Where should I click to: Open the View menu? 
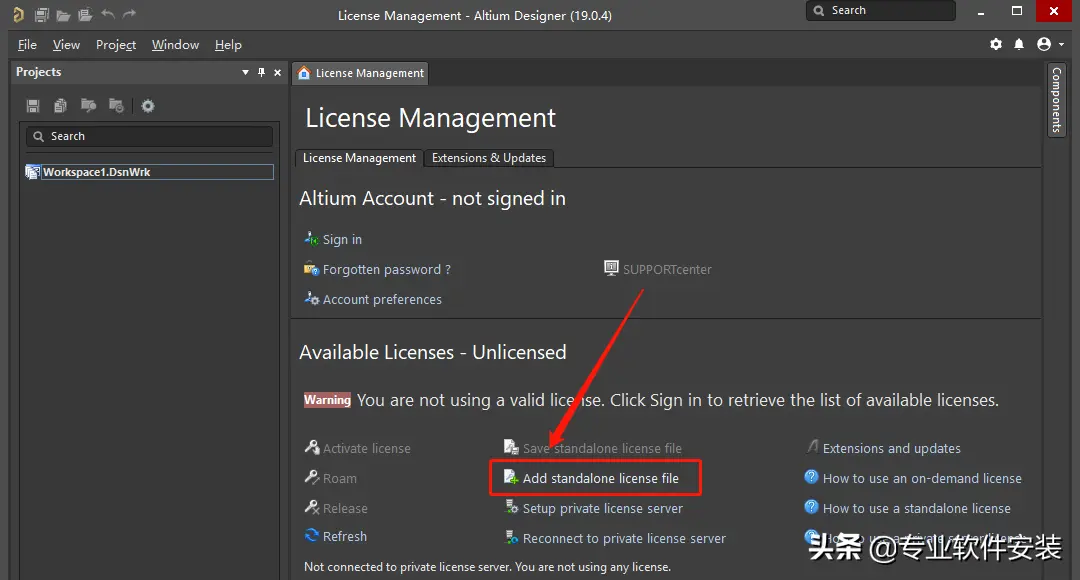[66, 45]
